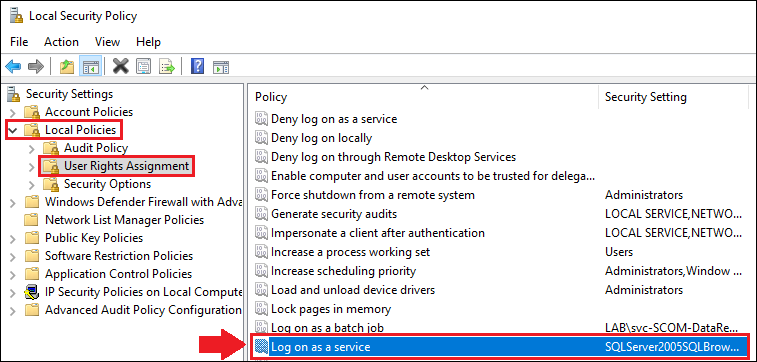Toggle the Show/Hide Console Tree icon
Image resolution: width=757 pixels, height=362 pixels.
(x=91, y=66)
